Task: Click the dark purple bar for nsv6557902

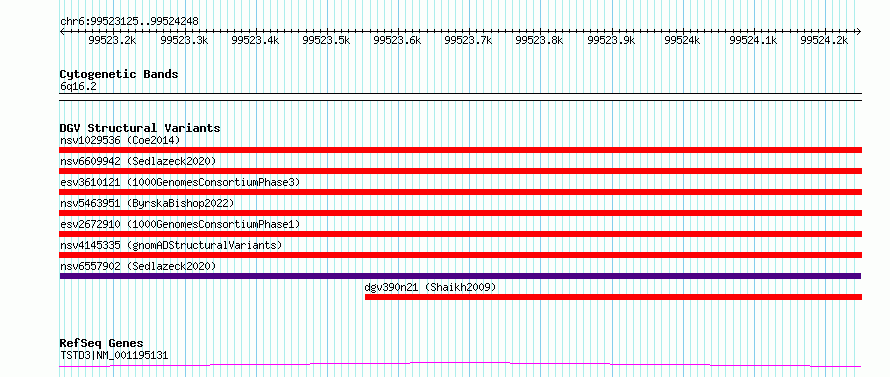Action: click(460, 276)
